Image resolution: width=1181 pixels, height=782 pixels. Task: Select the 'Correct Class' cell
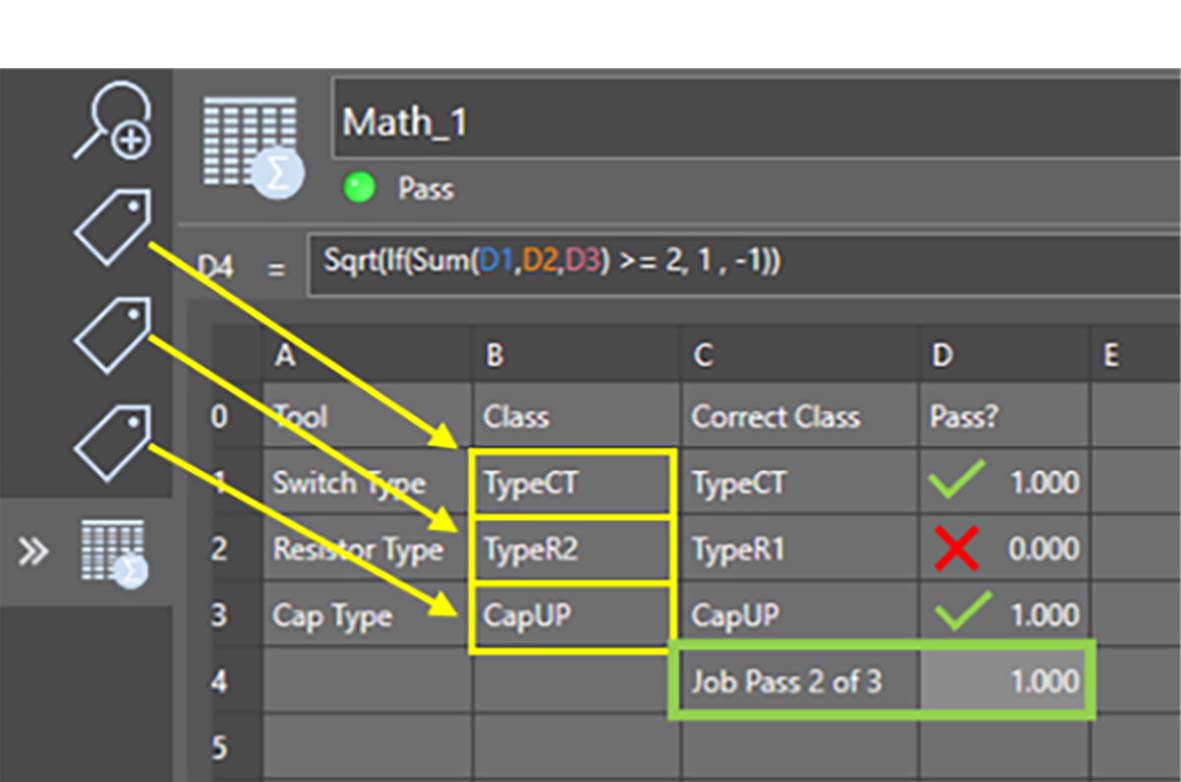800,416
